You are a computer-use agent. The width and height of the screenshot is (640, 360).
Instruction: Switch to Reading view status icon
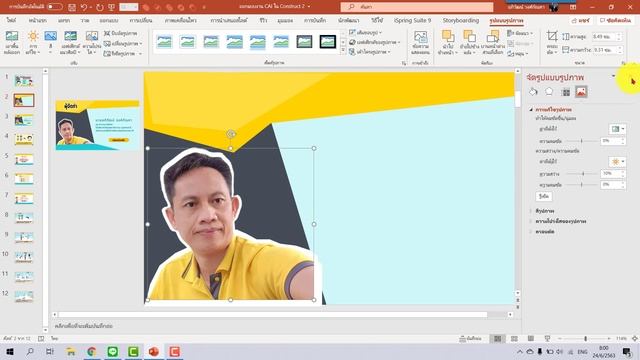coord(531,338)
